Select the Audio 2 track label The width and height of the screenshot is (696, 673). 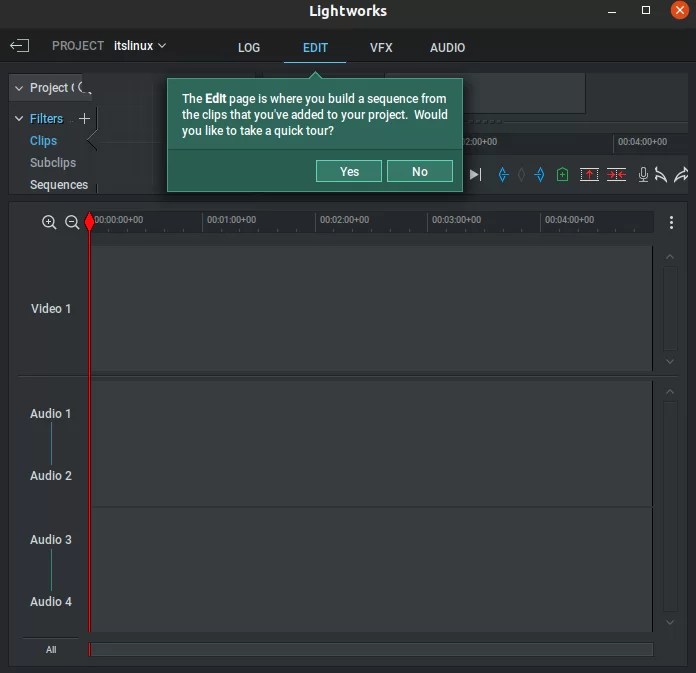(x=51, y=475)
